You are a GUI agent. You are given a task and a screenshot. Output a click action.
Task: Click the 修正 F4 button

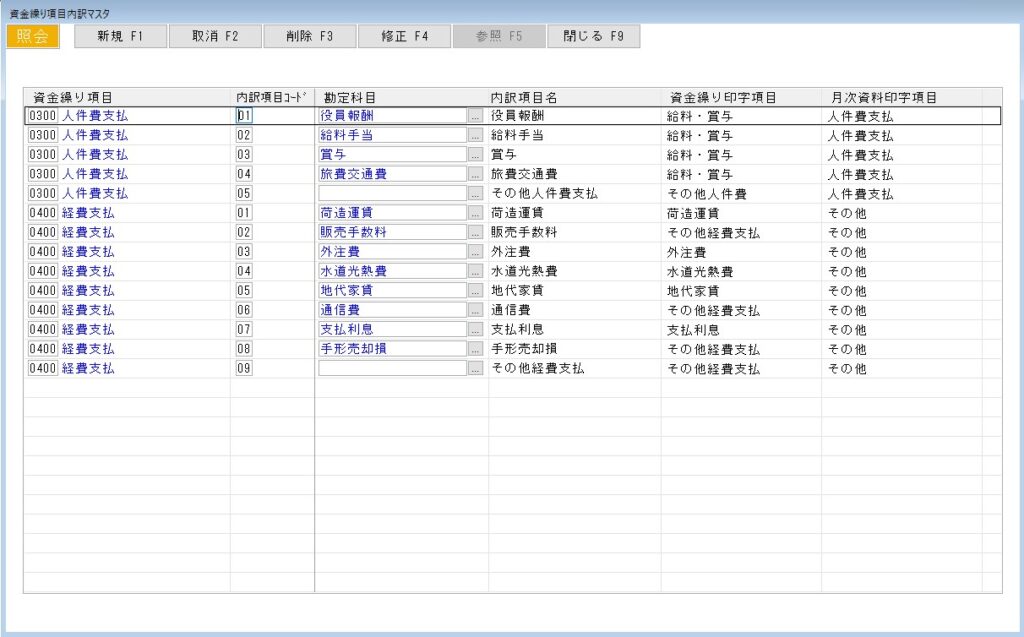click(404, 37)
